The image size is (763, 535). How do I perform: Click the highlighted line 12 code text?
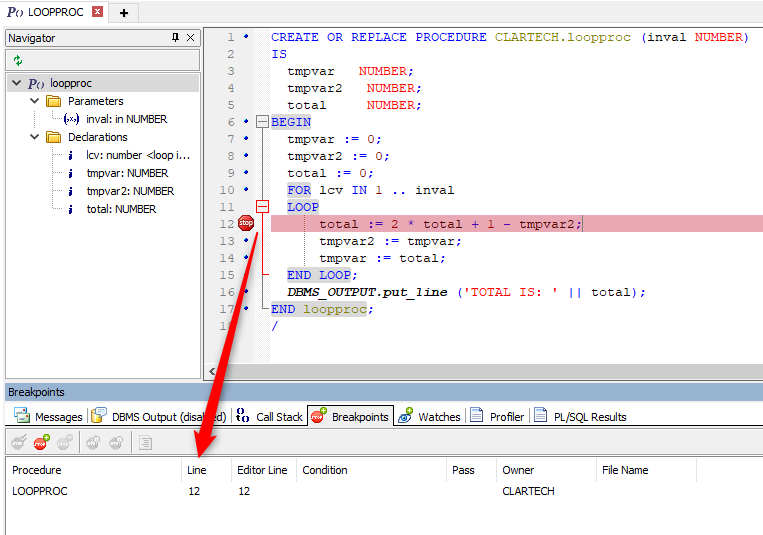tap(450, 224)
